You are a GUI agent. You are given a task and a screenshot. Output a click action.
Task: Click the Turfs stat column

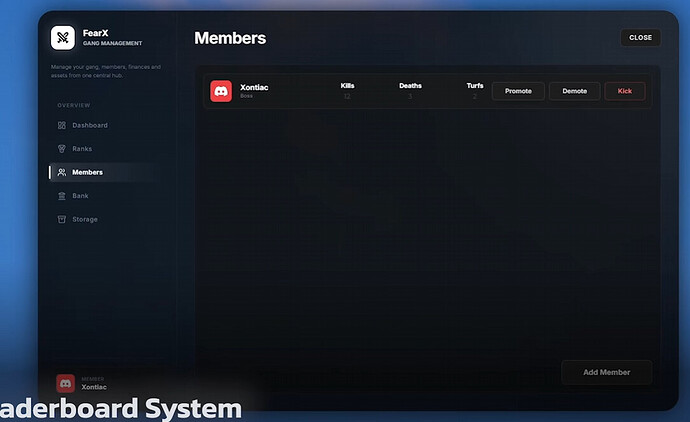pos(474,91)
